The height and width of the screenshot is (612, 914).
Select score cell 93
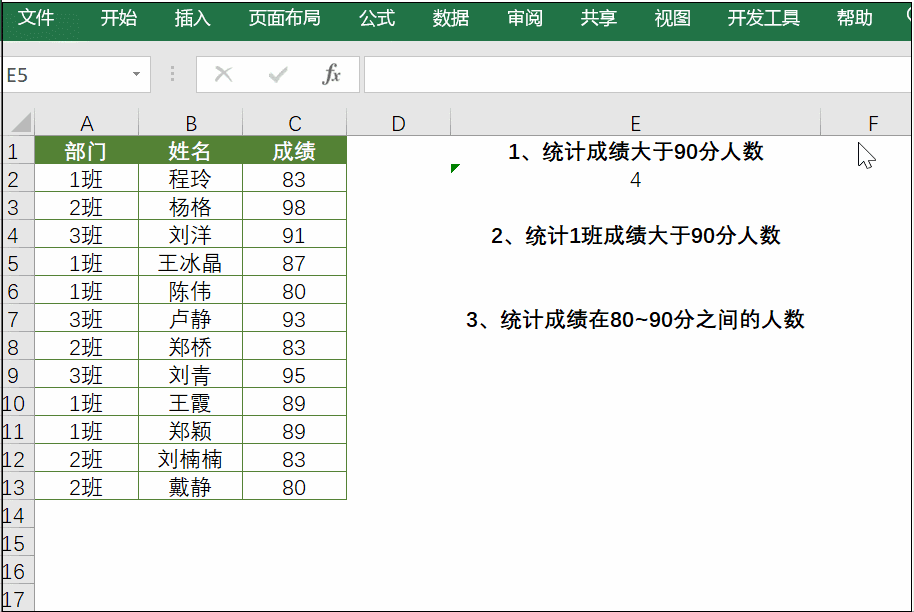[x=294, y=319]
